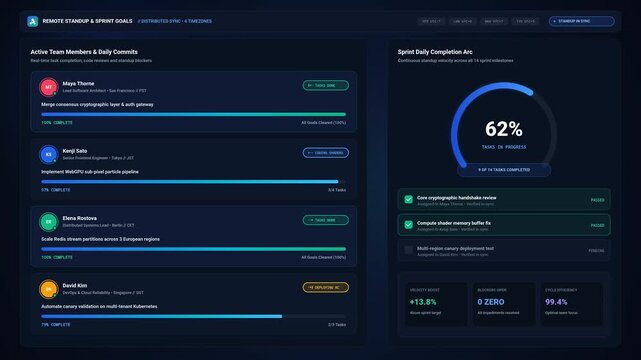Image resolution: width=641 pixels, height=360 pixels.
Task: Click Automate canary validation task text
Action: coord(99,306)
